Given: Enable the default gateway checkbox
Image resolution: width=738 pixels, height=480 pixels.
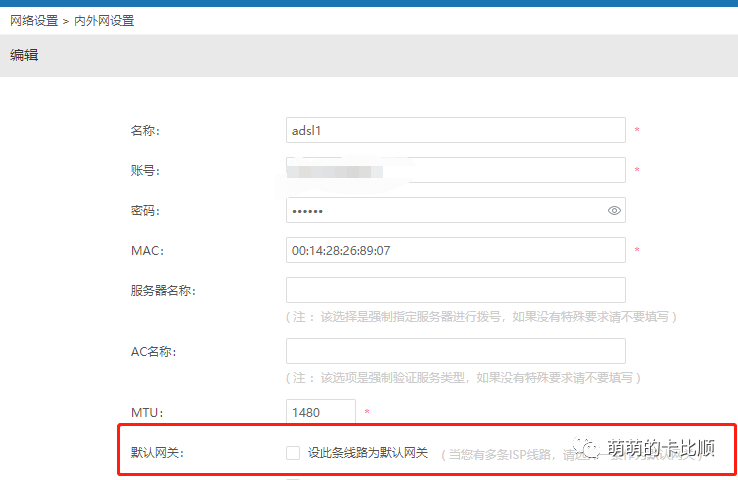Looking at the screenshot, I should (293, 453).
